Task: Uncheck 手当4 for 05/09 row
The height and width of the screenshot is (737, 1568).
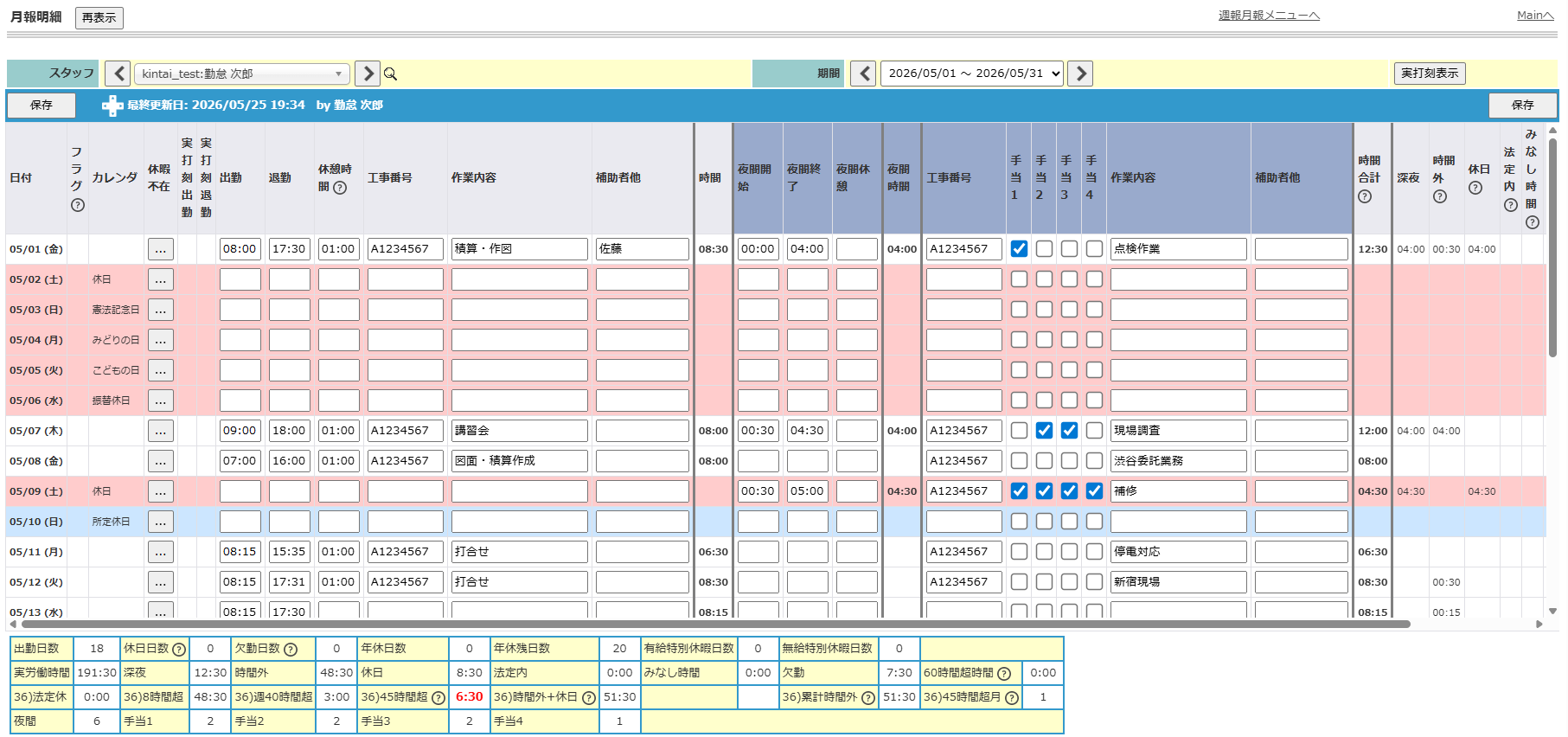Action: [1095, 491]
